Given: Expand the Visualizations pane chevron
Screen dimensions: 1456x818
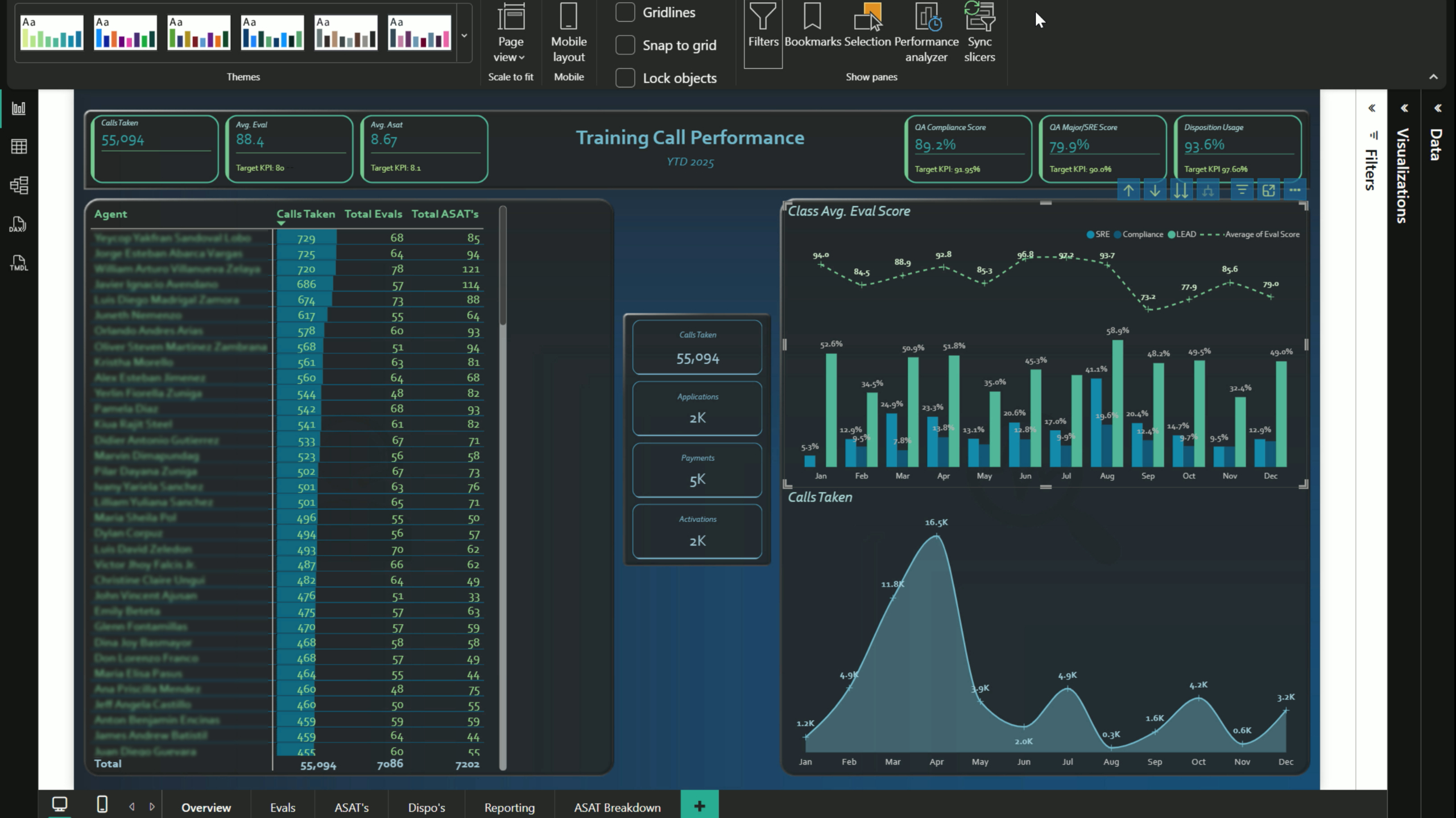Looking at the screenshot, I should tap(1404, 108).
